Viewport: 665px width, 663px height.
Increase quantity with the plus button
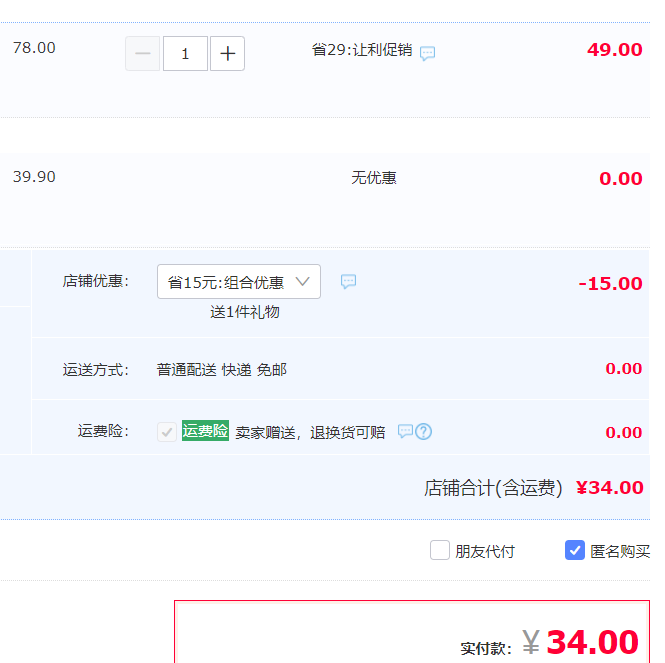227,54
